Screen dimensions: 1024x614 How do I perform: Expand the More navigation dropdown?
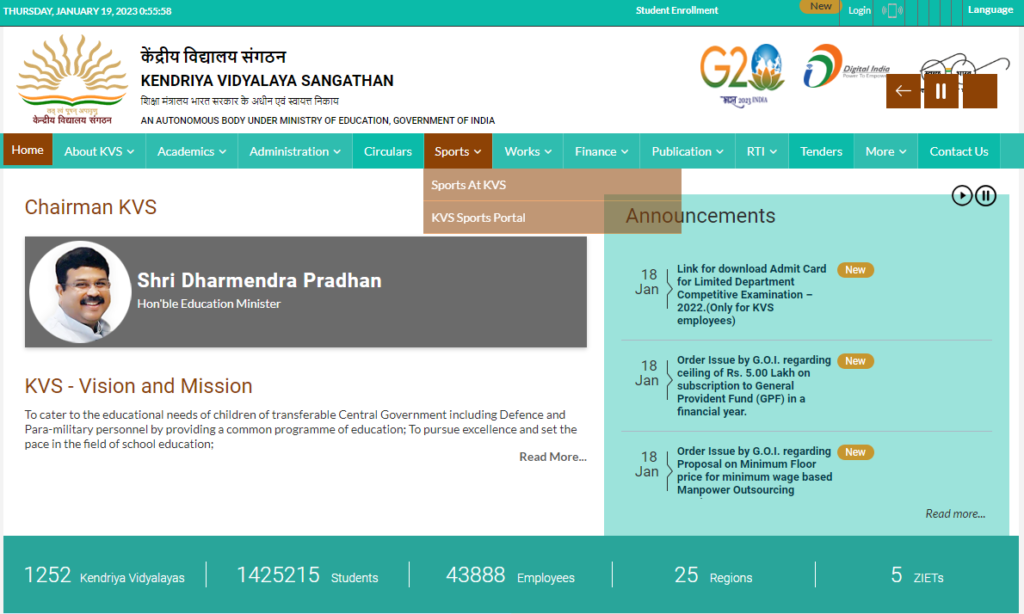tap(885, 151)
